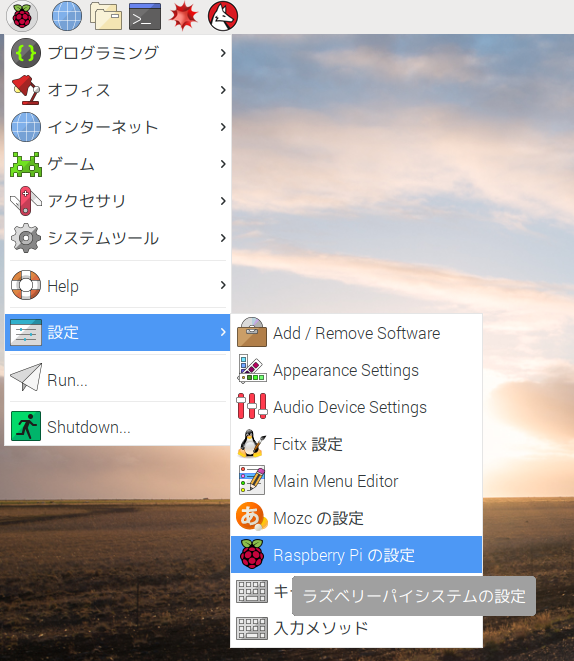Select the highlighted 設定 menu entry
Viewport: 574px width, 661px height.
(118, 332)
